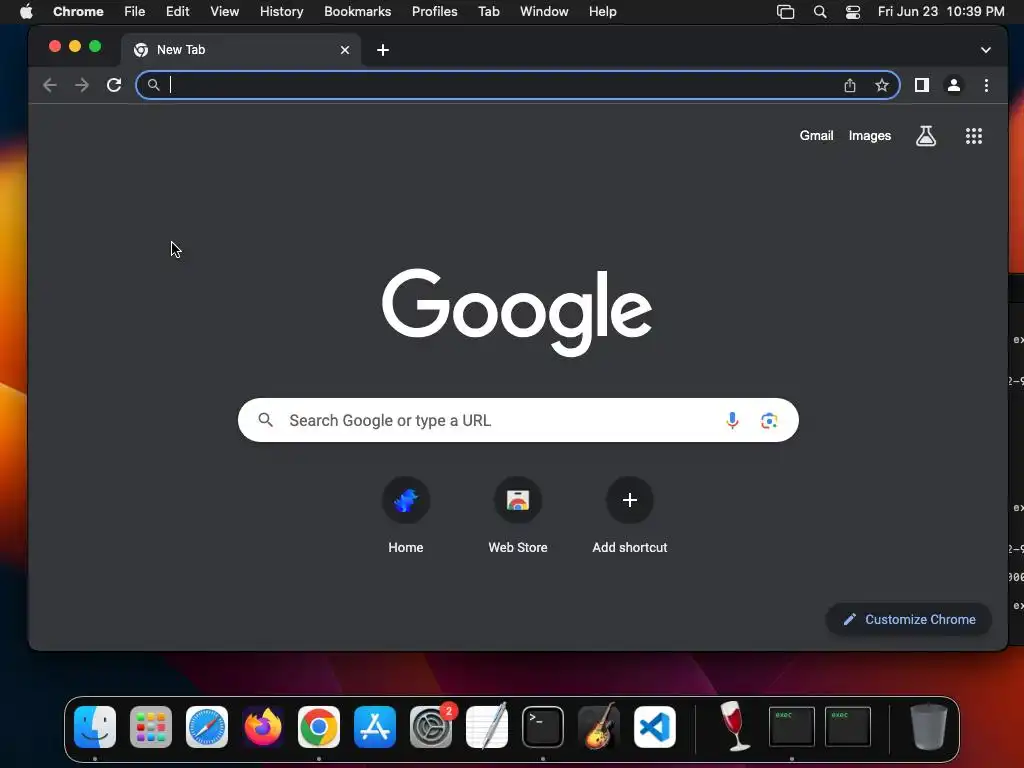
Task: Open Chrome's three-dot menu
Action: (x=986, y=85)
